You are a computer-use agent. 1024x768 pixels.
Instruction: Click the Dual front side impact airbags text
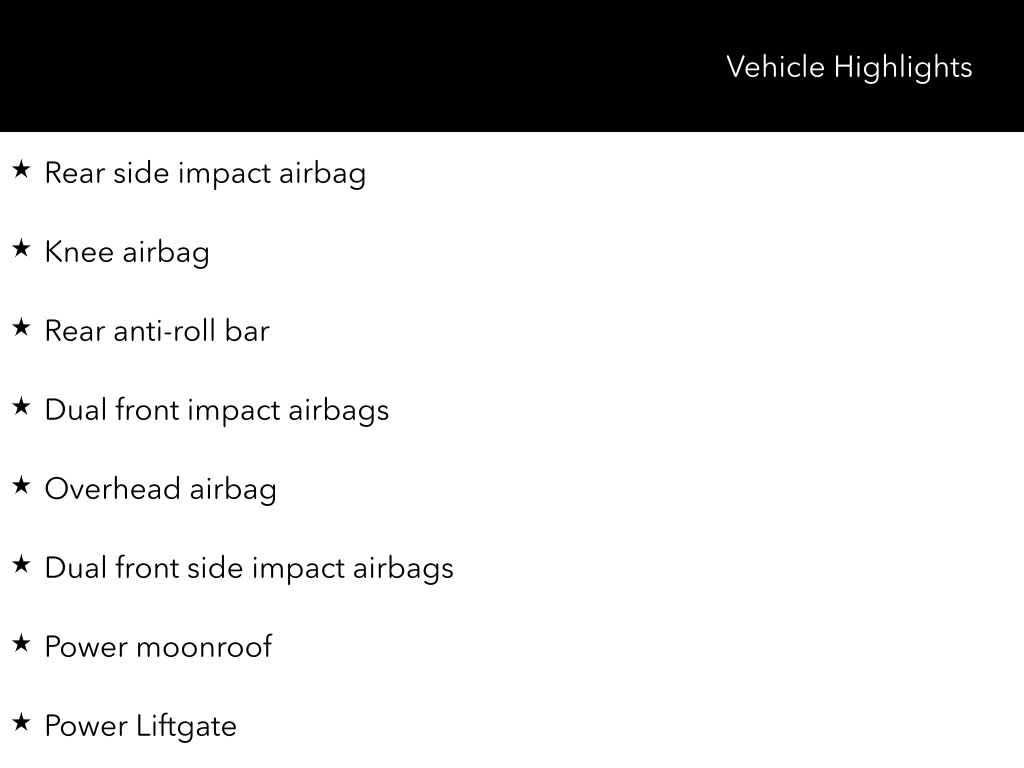tap(249, 568)
